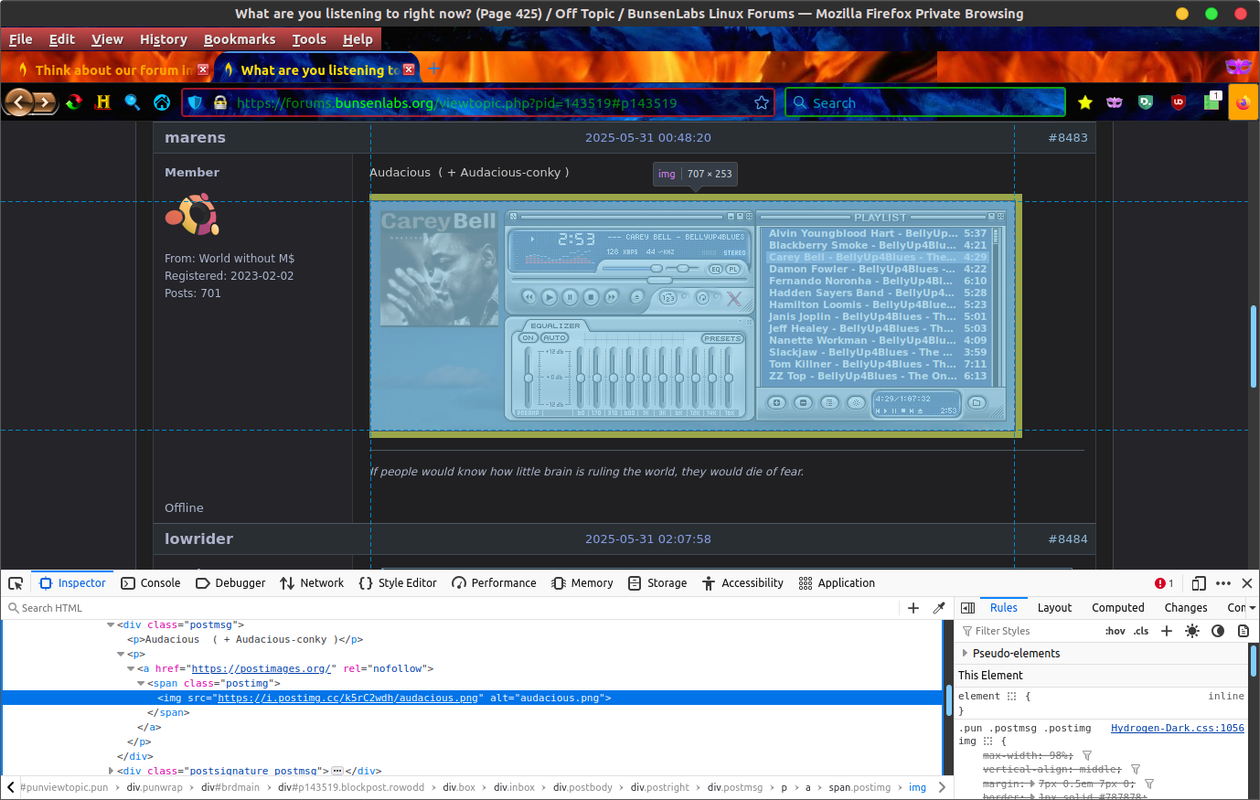Click the orange Firefox icon at the toolbar's right end

[x=1244, y=102]
